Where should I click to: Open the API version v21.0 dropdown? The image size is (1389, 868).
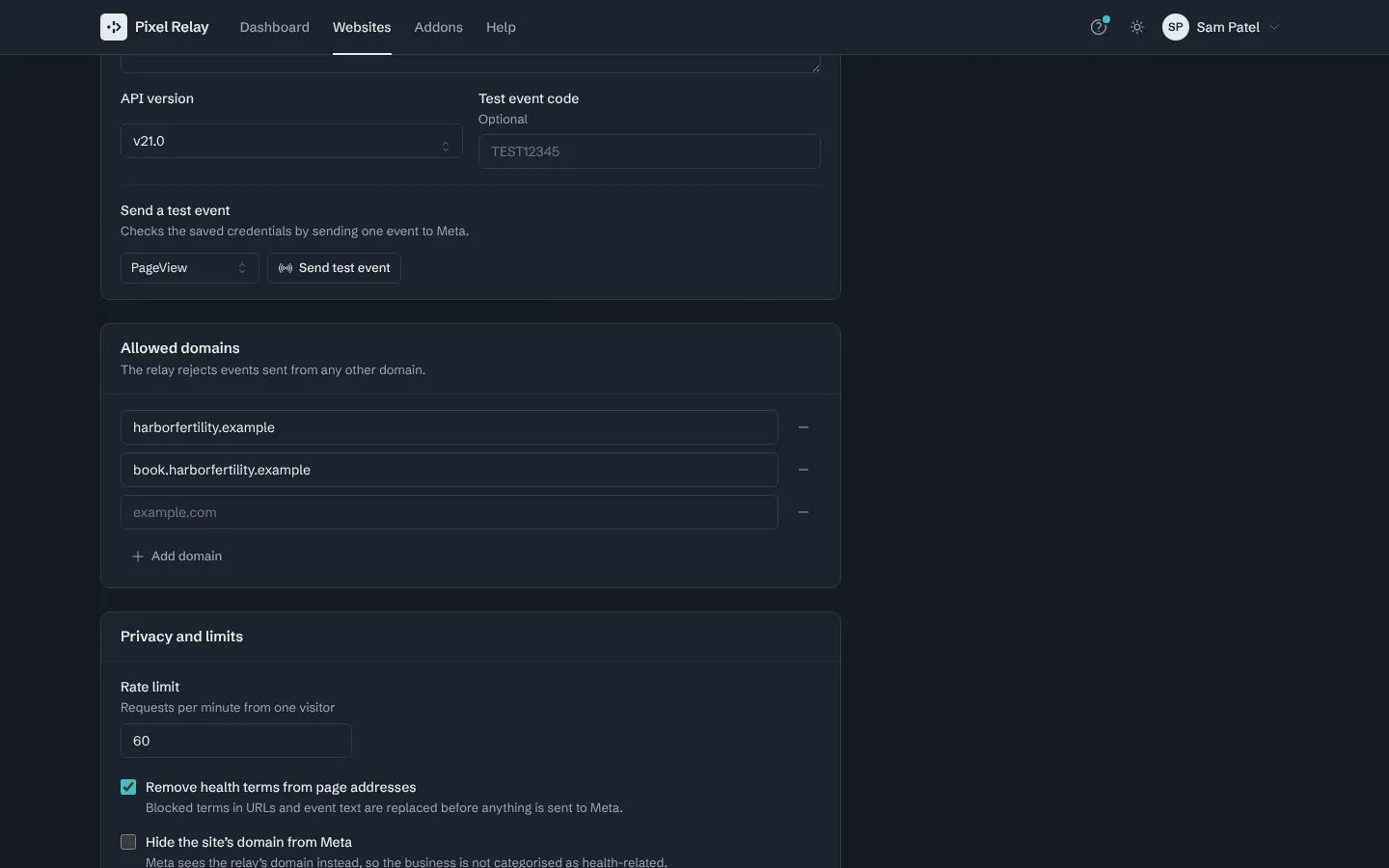[x=291, y=141]
